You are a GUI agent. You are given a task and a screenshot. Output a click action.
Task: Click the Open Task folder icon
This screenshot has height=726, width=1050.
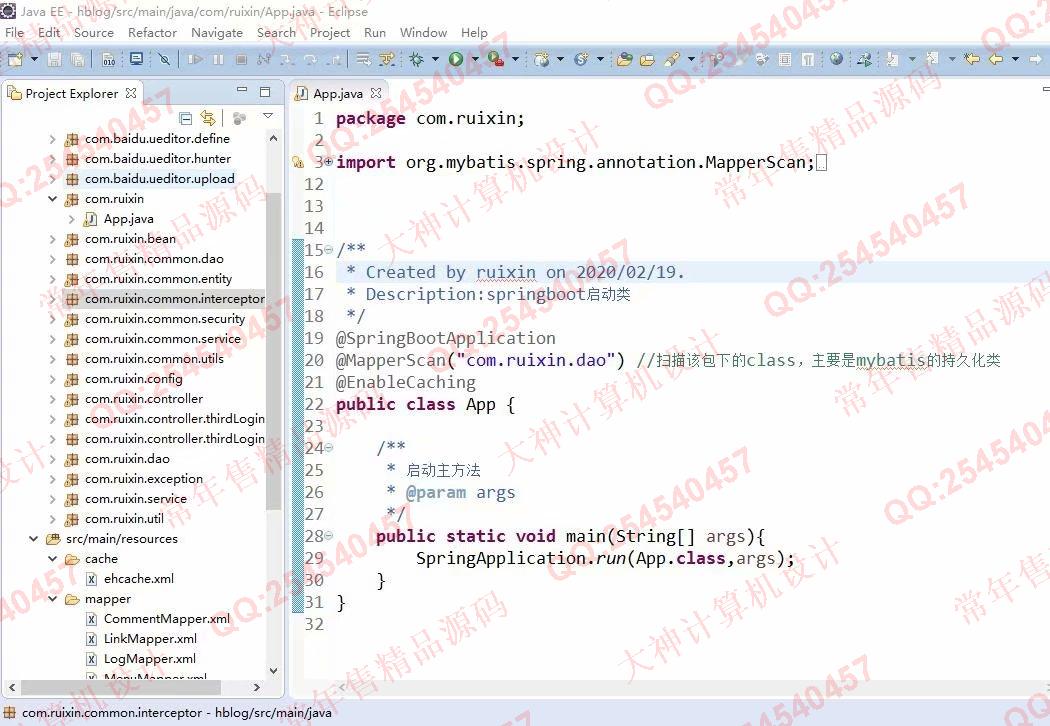tap(647, 60)
